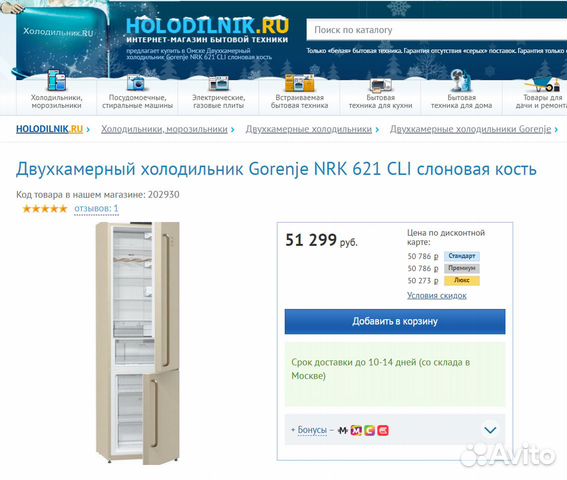Open the dishwashers and washing machines icon
The width and height of the screenshot is (567, 480).
click(x=137, y=82)
